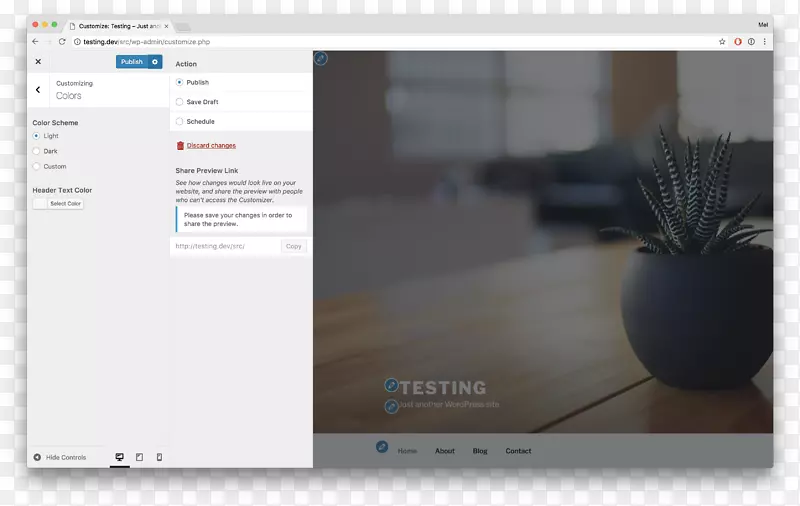Switch to mobile preview device icon
The image size is (800, 506).
coord(159,457)
